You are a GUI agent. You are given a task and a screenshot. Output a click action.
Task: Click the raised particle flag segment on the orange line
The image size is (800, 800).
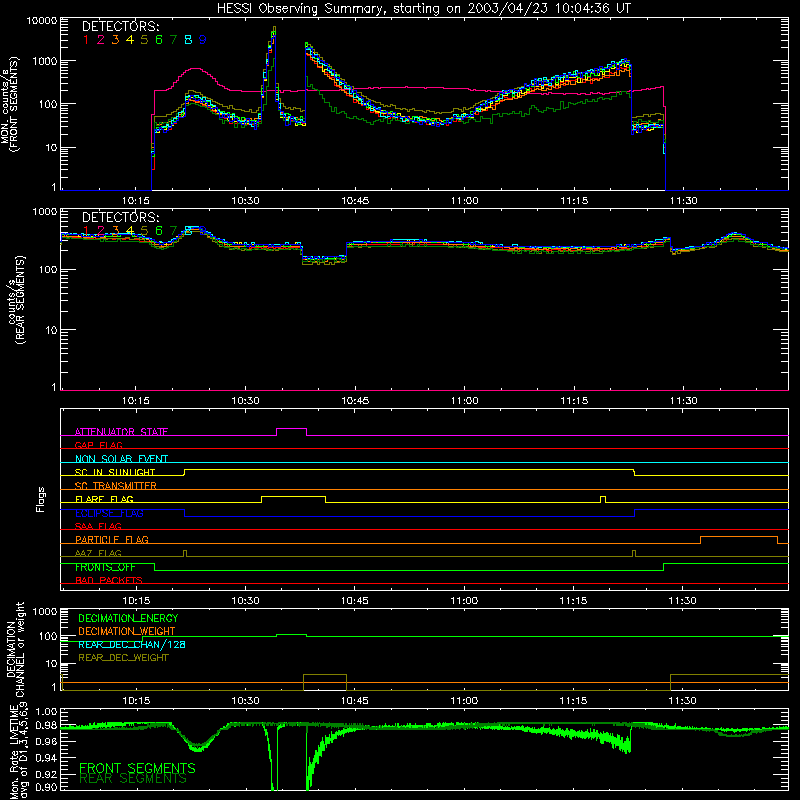739,537
